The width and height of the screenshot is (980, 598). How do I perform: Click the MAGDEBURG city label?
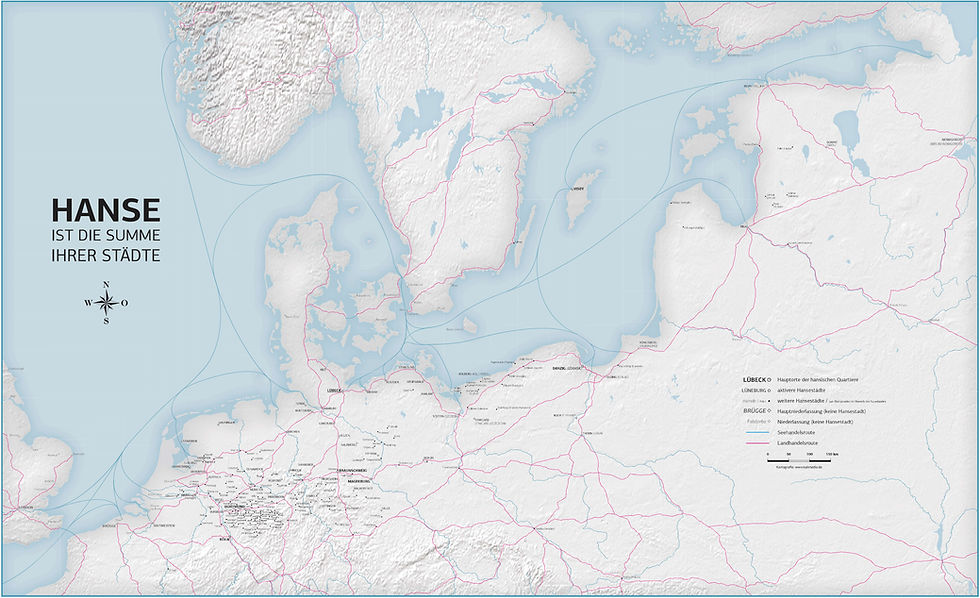359,481
